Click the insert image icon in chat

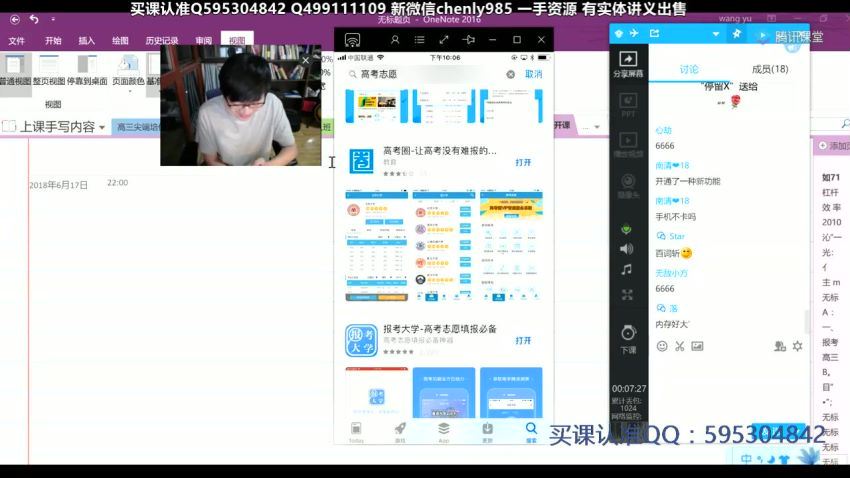click(x=697, y=346)
